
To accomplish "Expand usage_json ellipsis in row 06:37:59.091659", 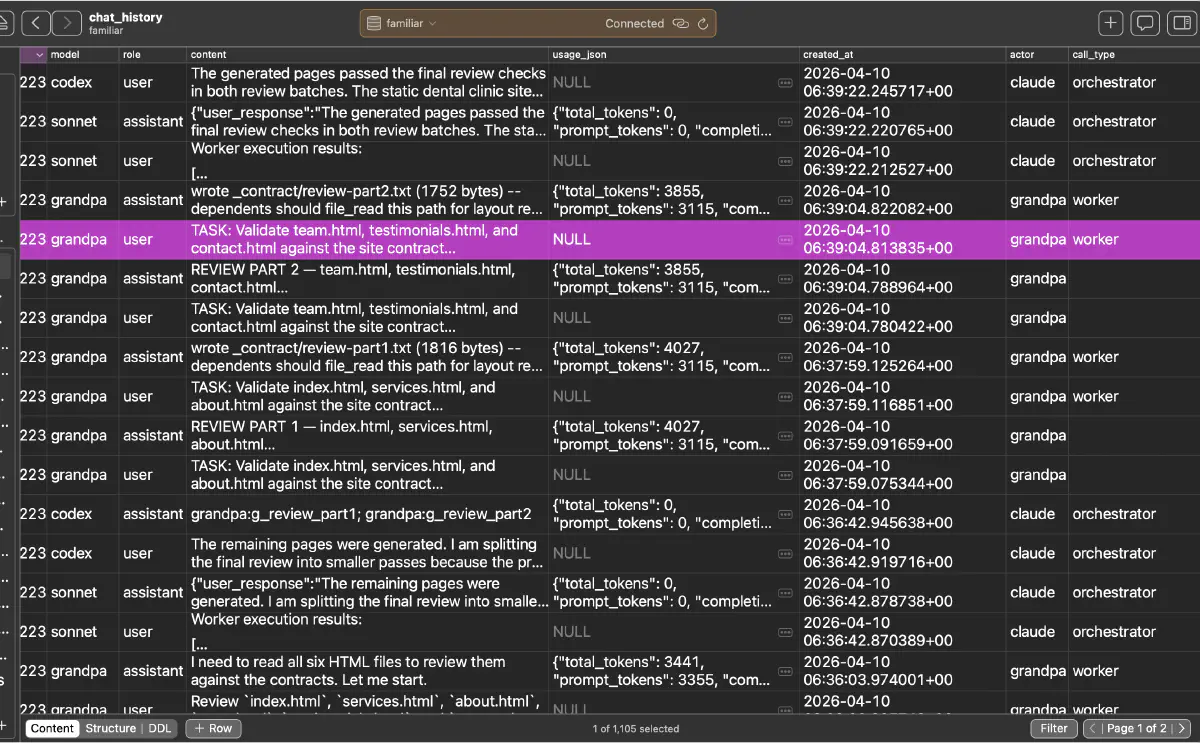I will 786,435.
